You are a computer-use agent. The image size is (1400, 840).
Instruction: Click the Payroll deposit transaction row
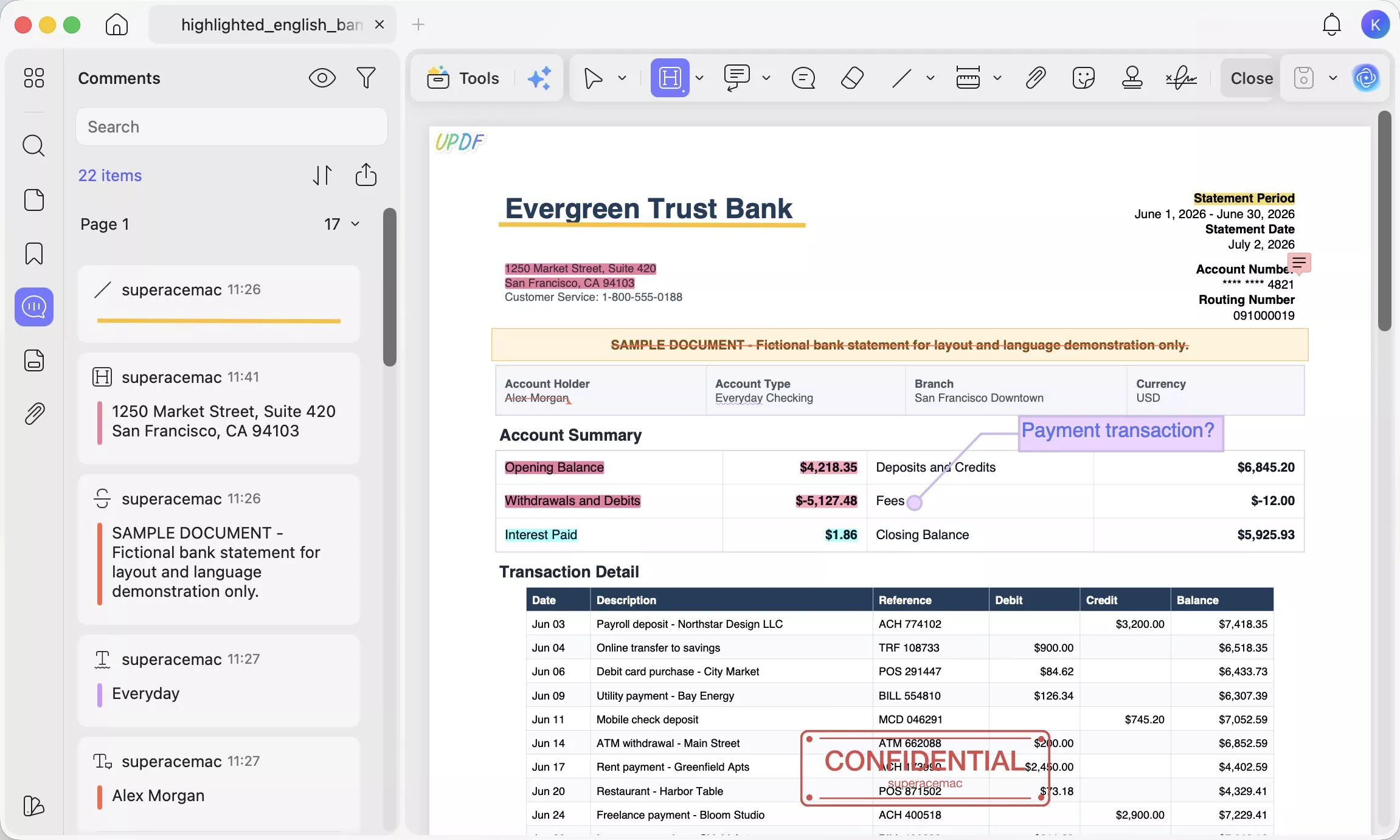pos(900,624)
